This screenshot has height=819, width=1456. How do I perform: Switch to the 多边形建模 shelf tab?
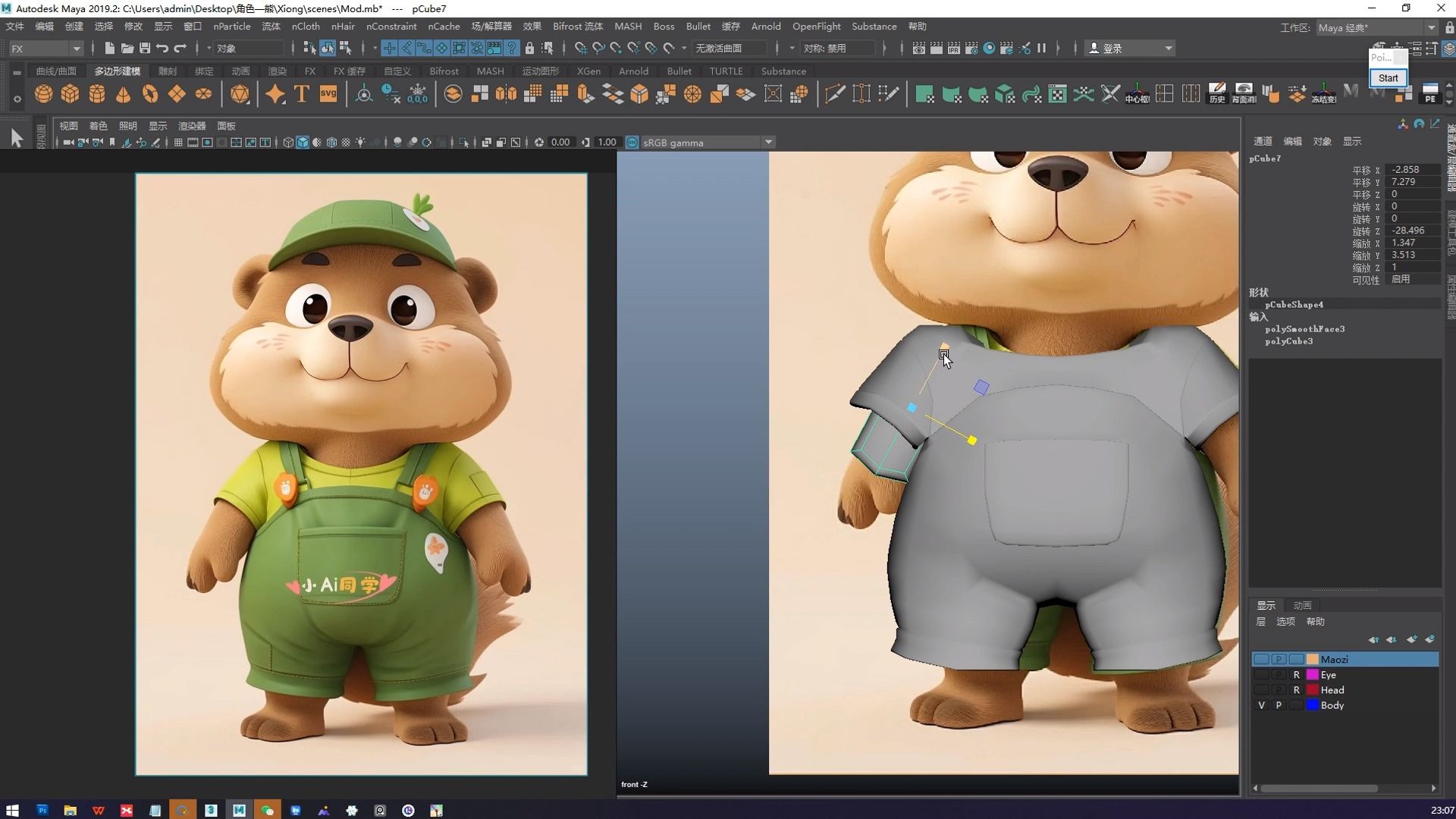click(116, 71)
